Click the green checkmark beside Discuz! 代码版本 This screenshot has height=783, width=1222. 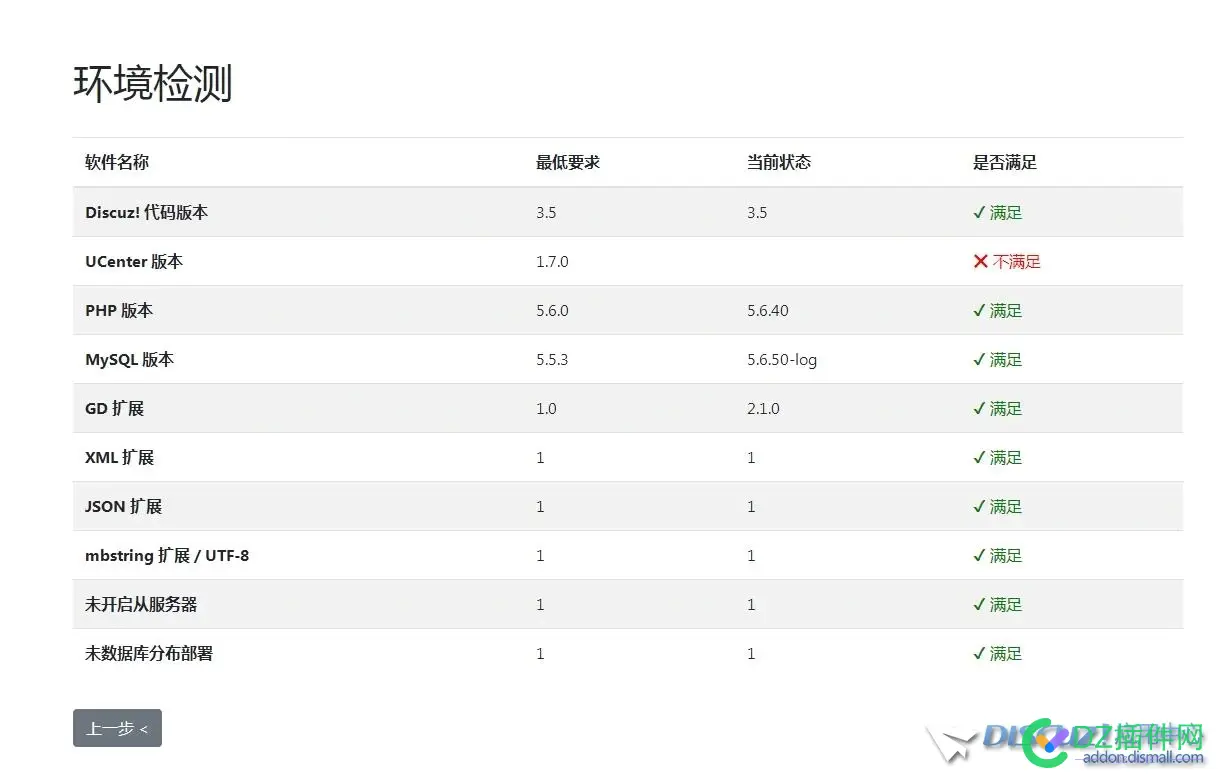tap(980, 212)
